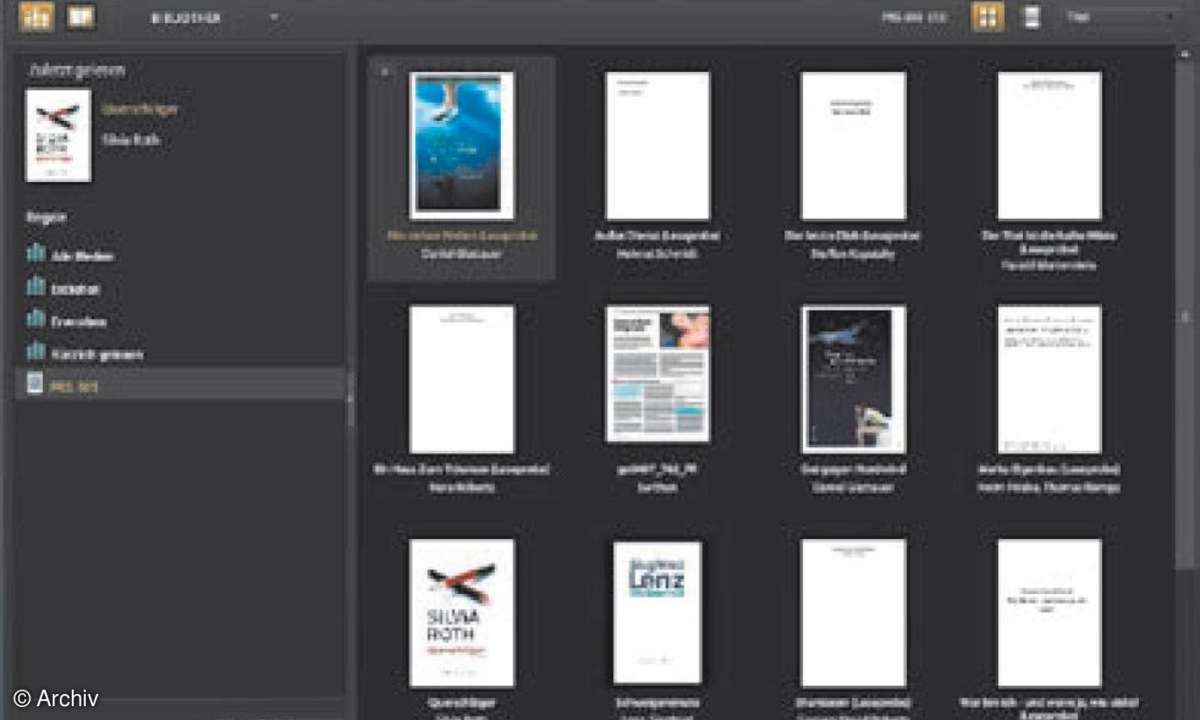This screenshot has width=1200, height=720.
Task: Select the blue underwater cover by Daniel Glattauer
Action: [x=462, y=146]
